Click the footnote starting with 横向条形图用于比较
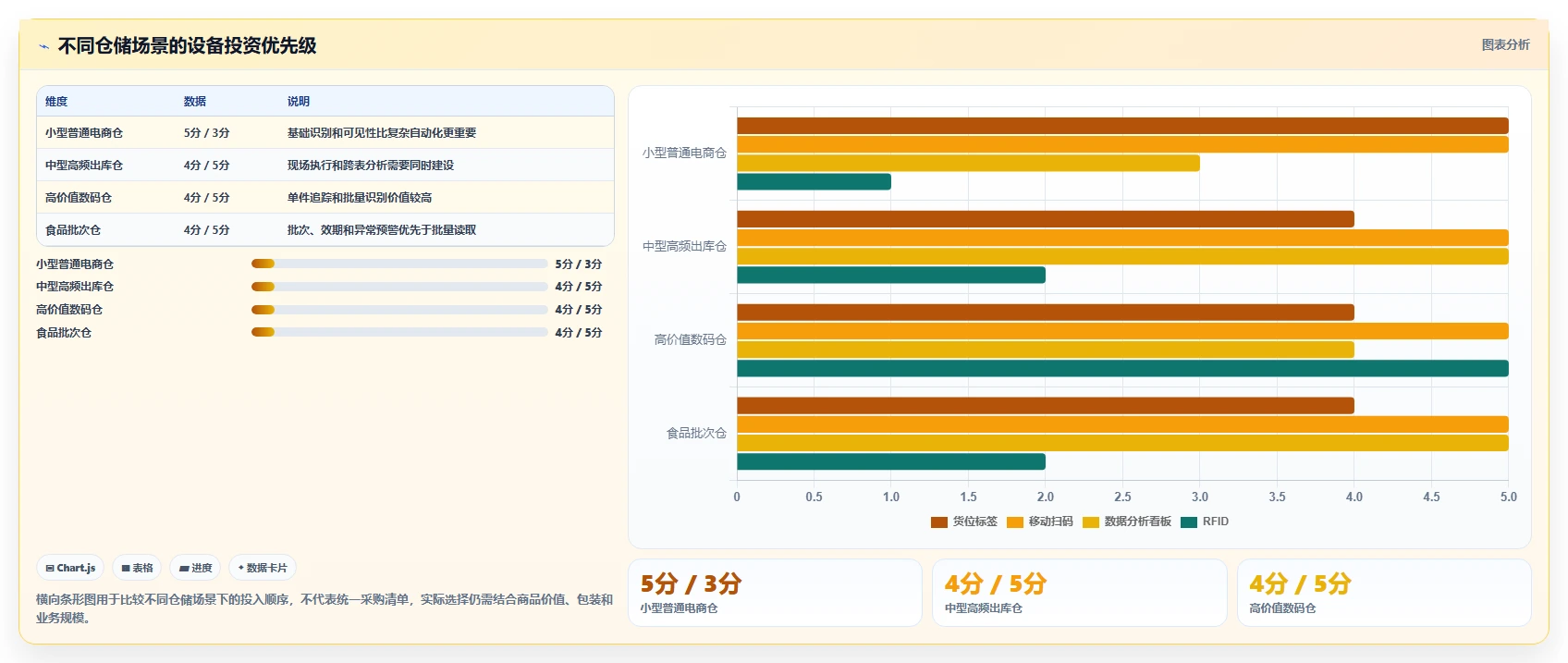The image size is (1568, 663). click(325, 608)
